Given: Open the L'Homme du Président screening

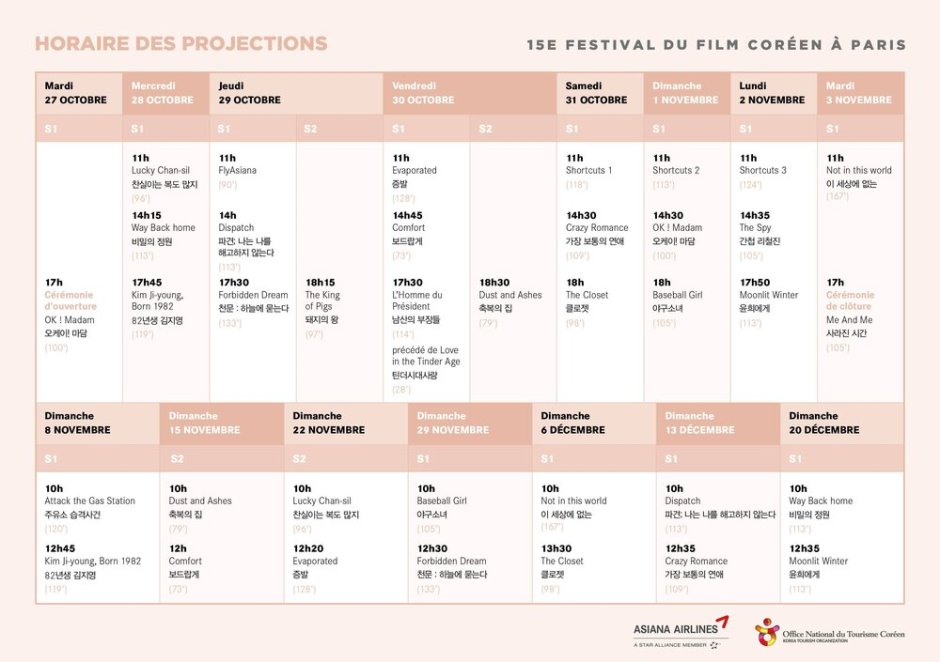Looking at the screenshot, I should 417,301.
